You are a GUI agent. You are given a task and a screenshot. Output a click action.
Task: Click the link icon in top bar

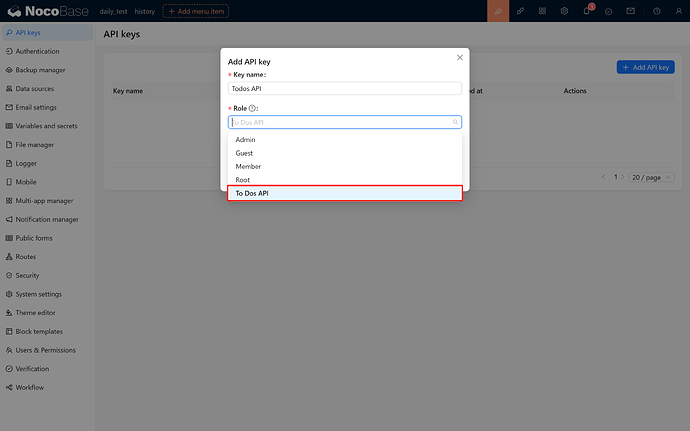pos(520,11)
